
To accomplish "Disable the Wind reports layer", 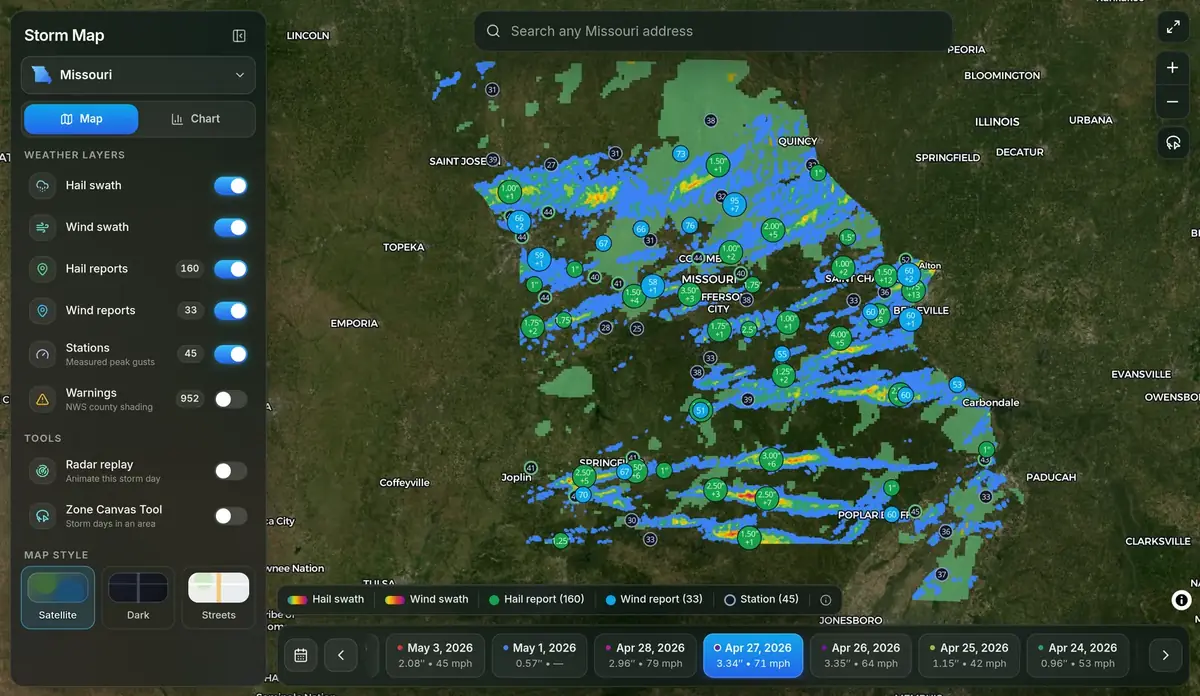I will 231,311.
